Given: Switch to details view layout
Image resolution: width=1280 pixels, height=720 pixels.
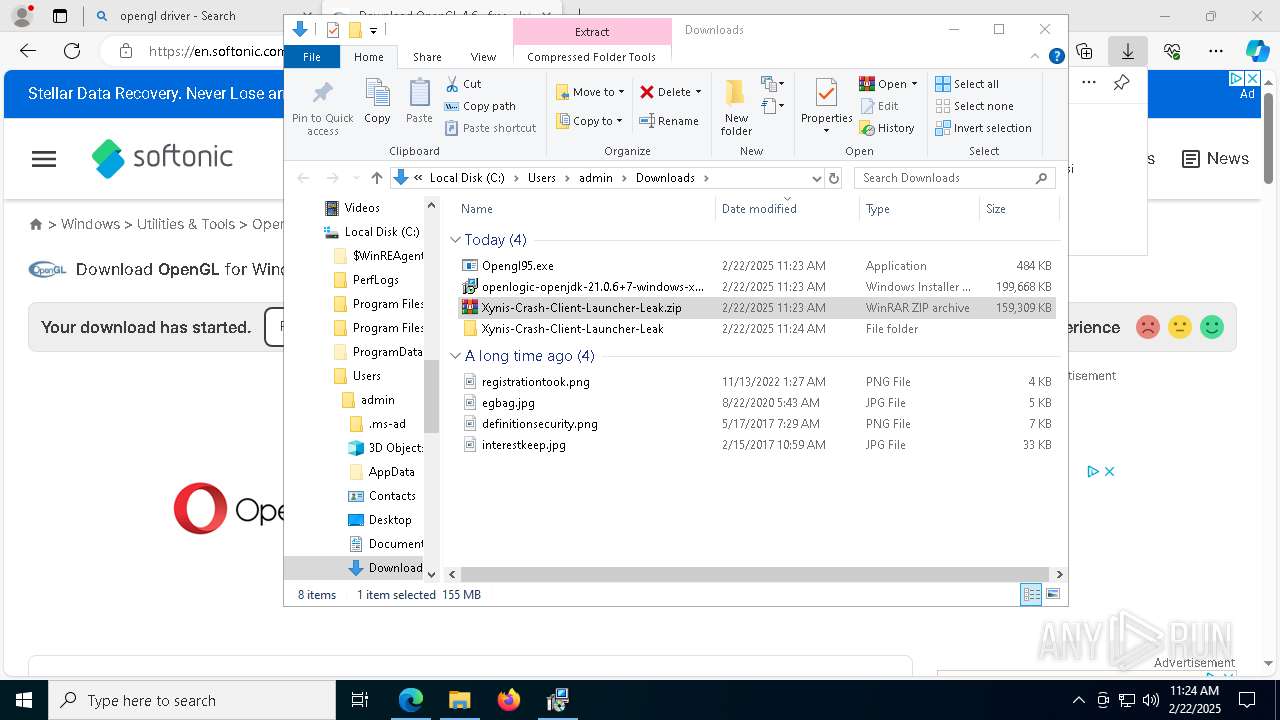Looking at the screenshot, I should 1031,595.
